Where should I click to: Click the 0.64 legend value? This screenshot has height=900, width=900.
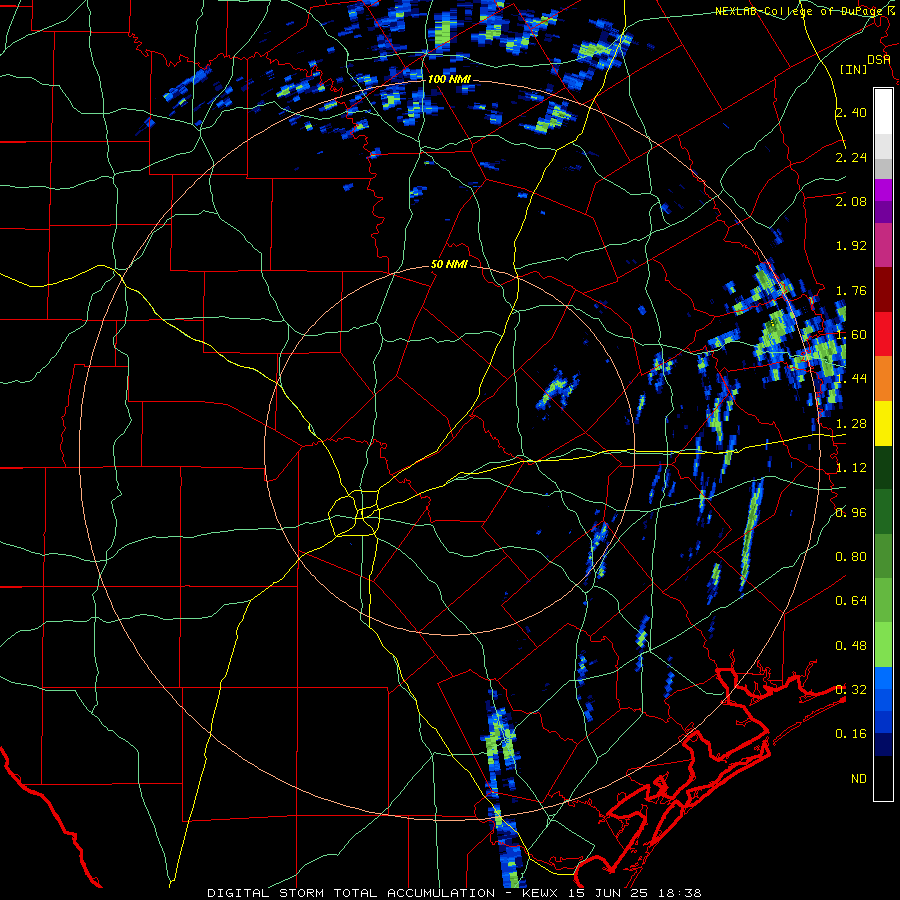[851, 601]
